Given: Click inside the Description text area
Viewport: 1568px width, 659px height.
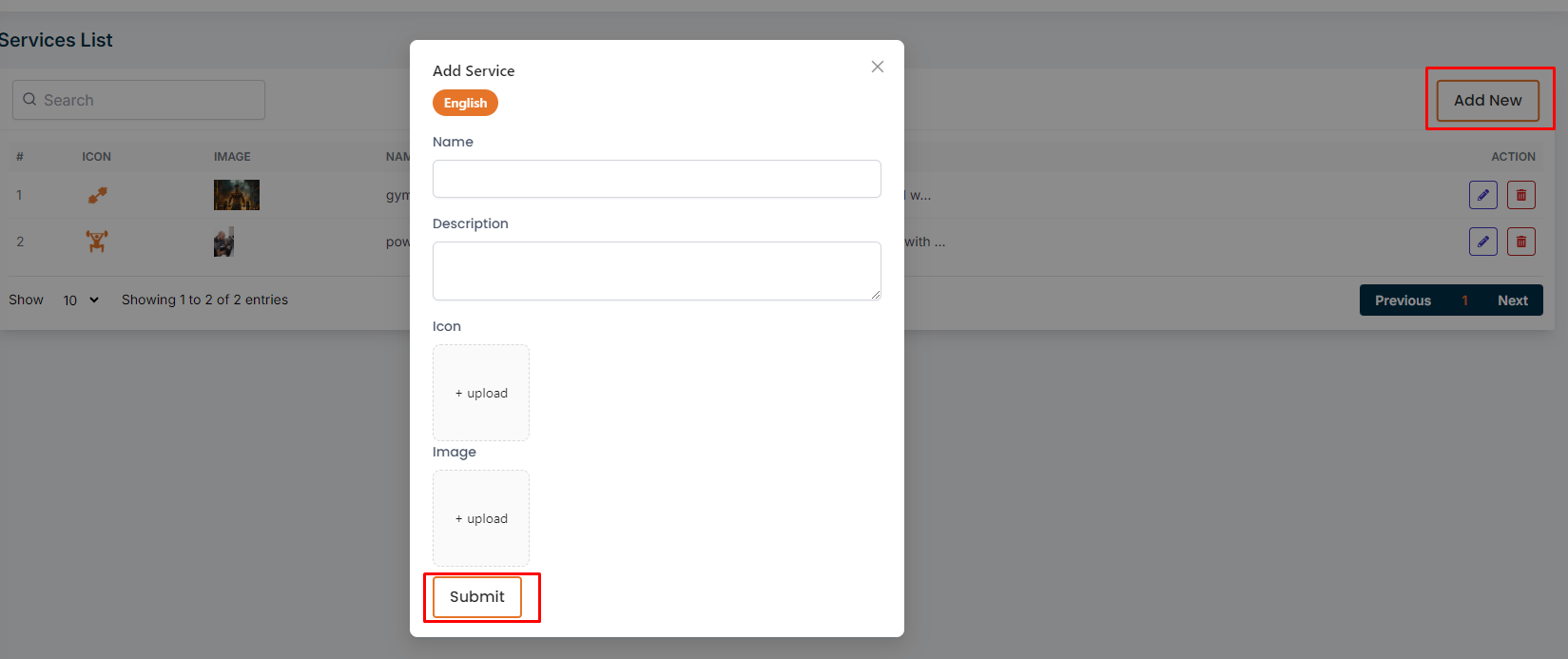Looking at the screenshot, I should pyautogui.click(x=656, y=271).
